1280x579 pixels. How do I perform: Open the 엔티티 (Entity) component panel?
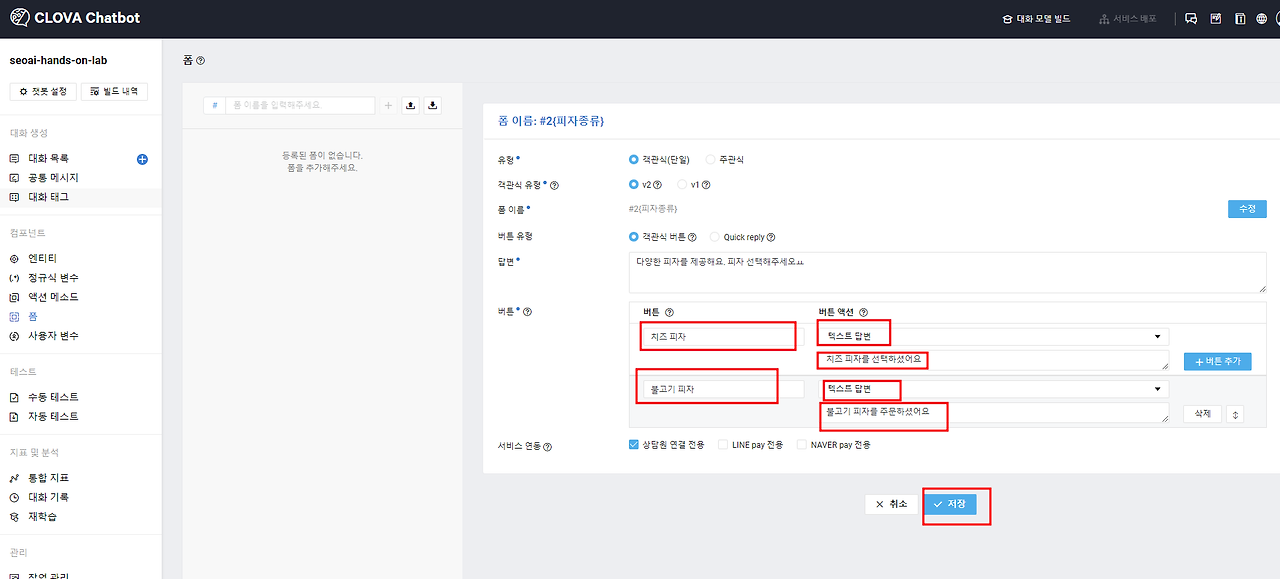(x=45, y=258)
